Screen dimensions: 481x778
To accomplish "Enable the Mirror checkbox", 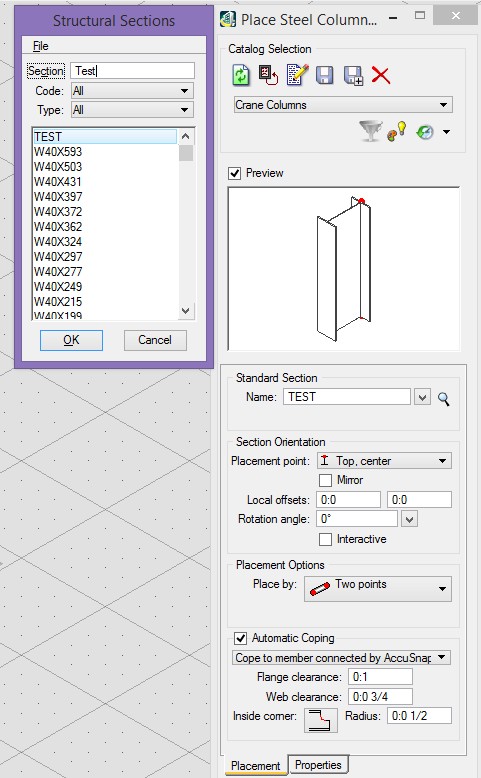I will click(x=326, y=480).
